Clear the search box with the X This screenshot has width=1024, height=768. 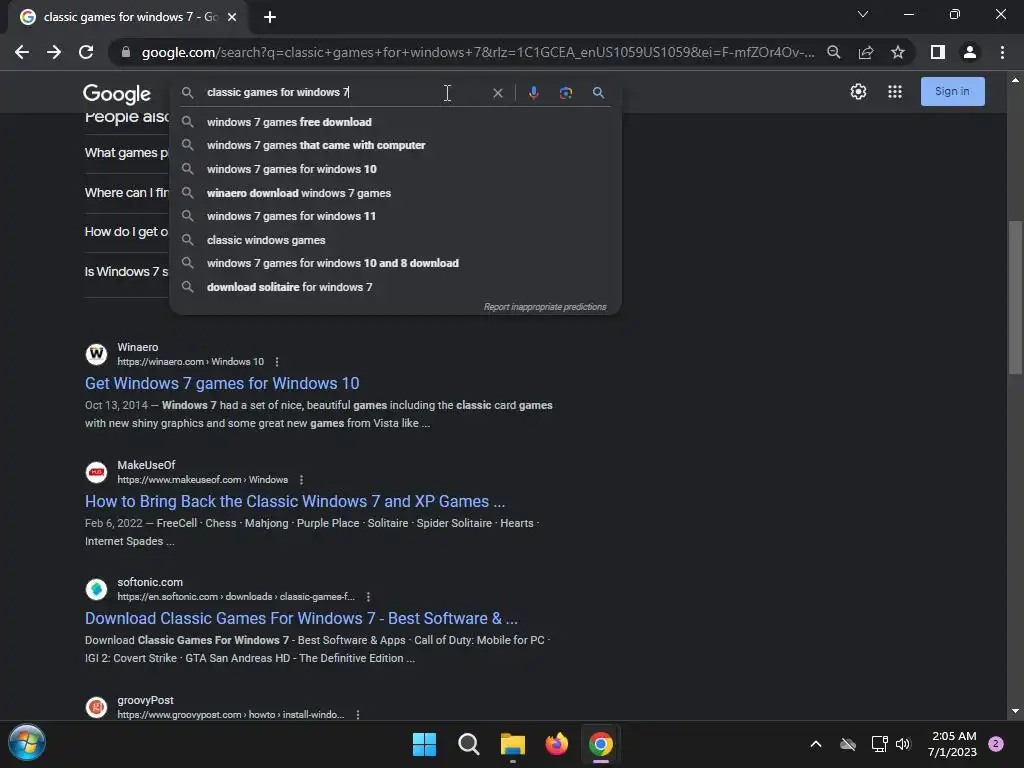pos(498,93)
